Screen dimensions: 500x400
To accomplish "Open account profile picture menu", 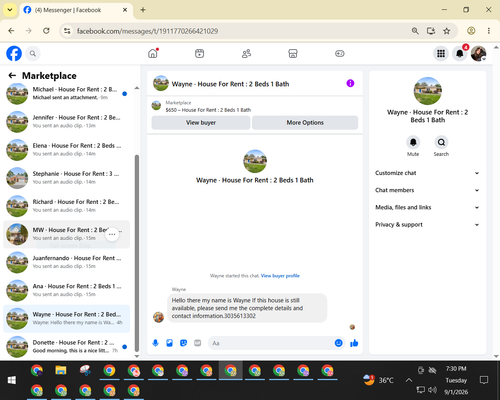I will (479, 53).
